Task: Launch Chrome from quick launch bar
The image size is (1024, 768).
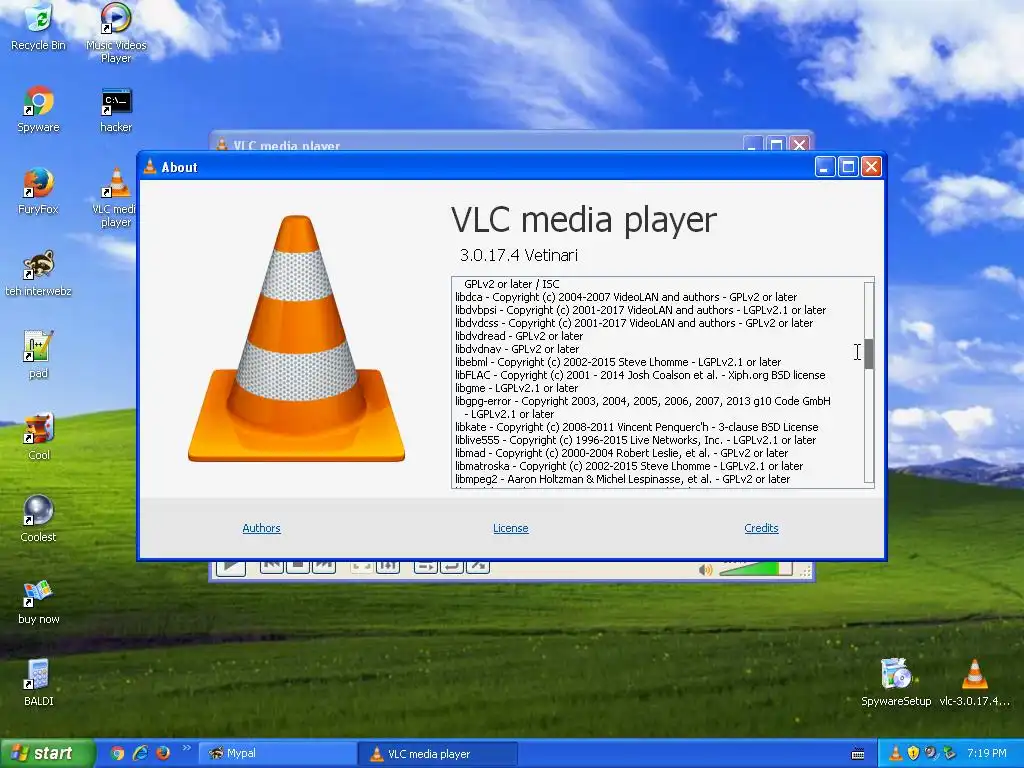Action: point(118,753)
